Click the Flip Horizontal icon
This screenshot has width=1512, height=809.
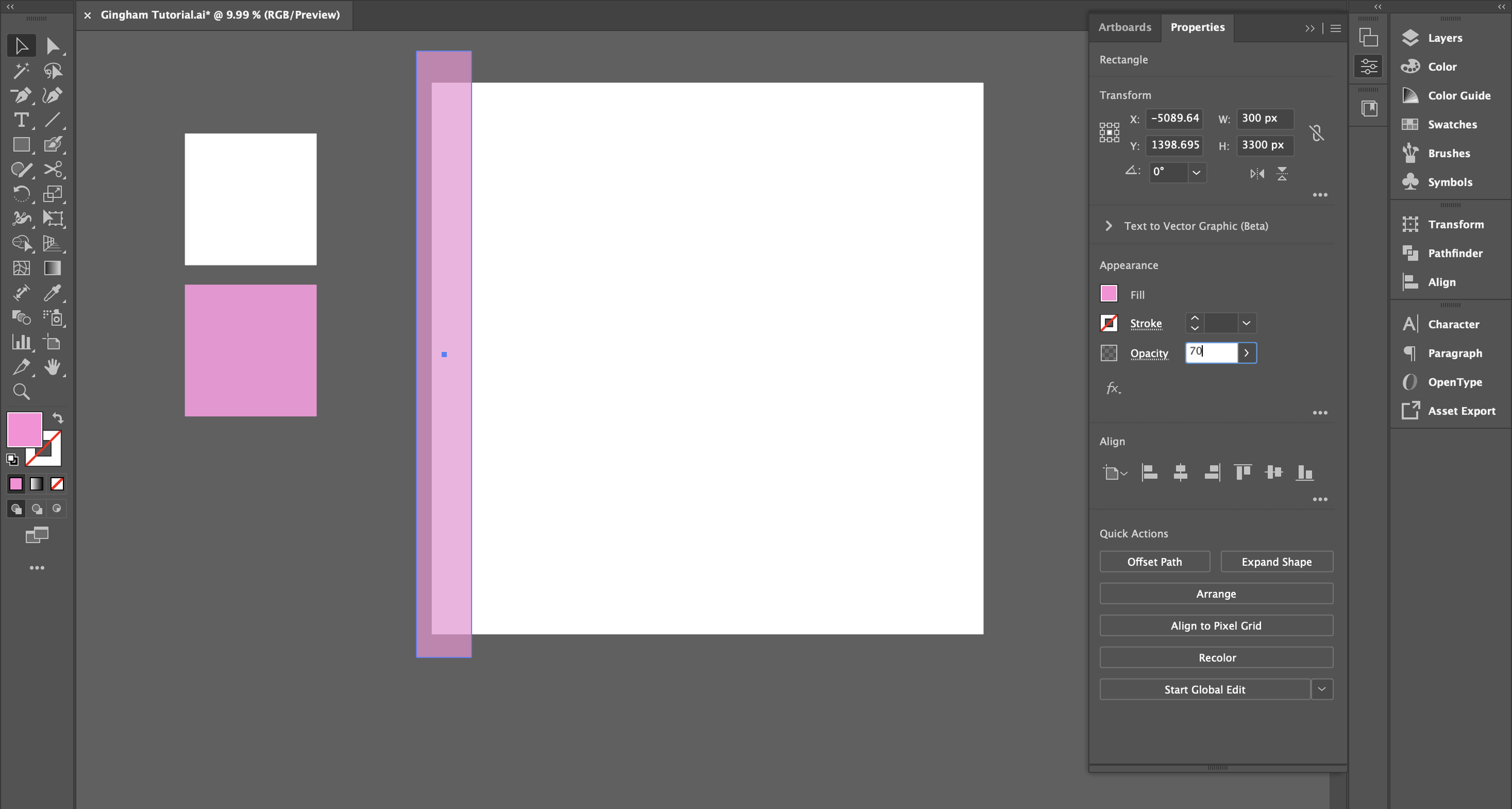(1257, 174)
